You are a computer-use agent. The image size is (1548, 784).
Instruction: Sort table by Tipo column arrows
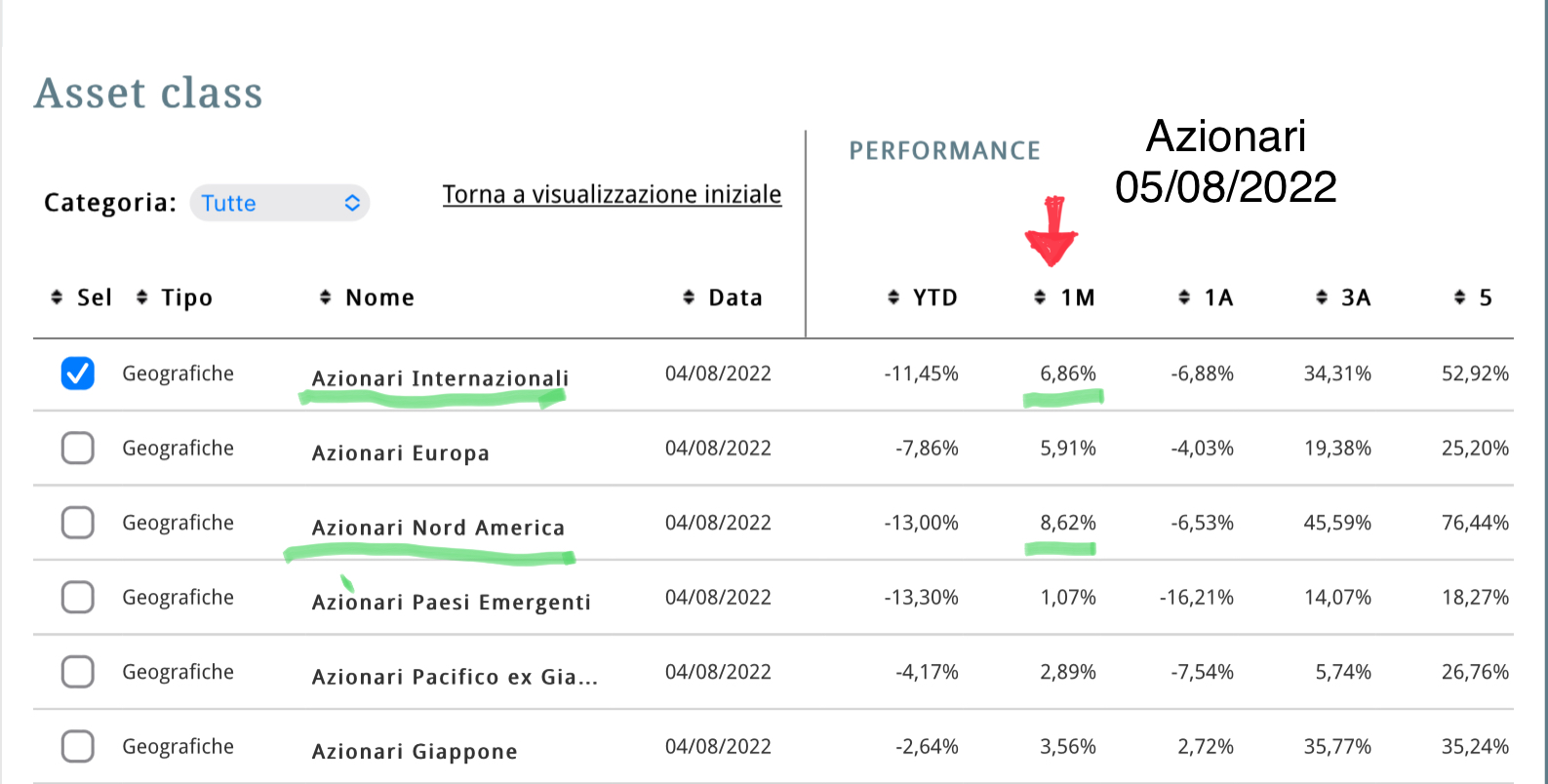click(x=142, y=296)
